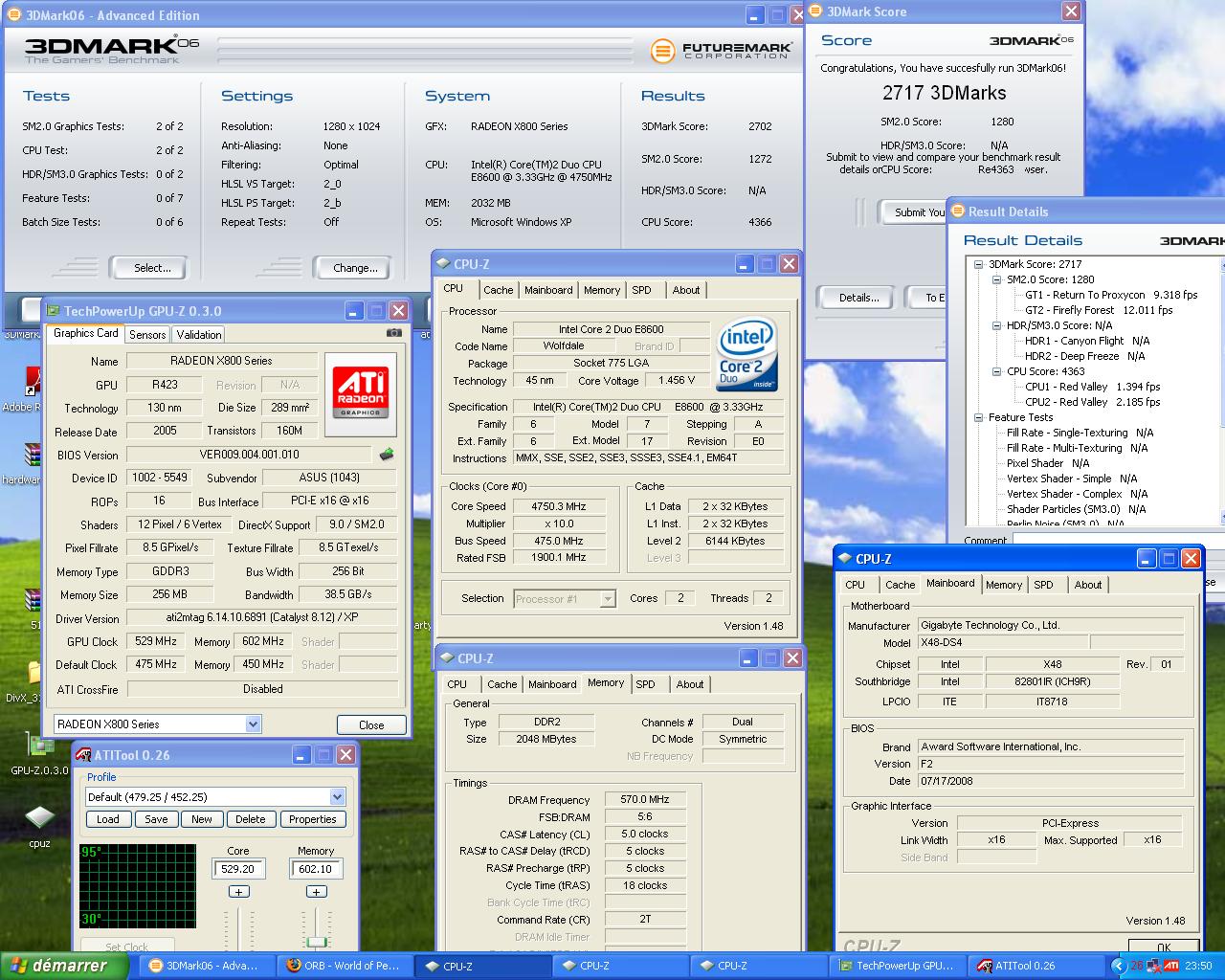Select GT2 - Firefly Forest row

click(1099, 310)
